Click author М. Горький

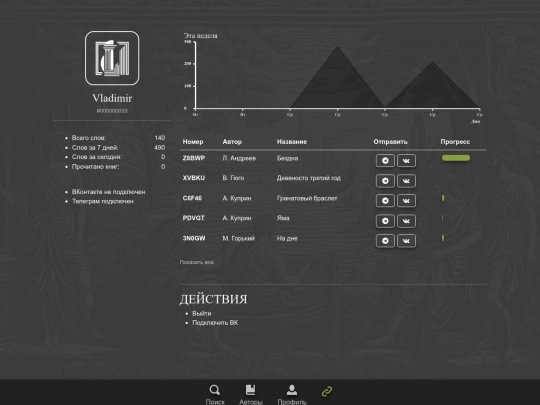(x=238, y=238)
